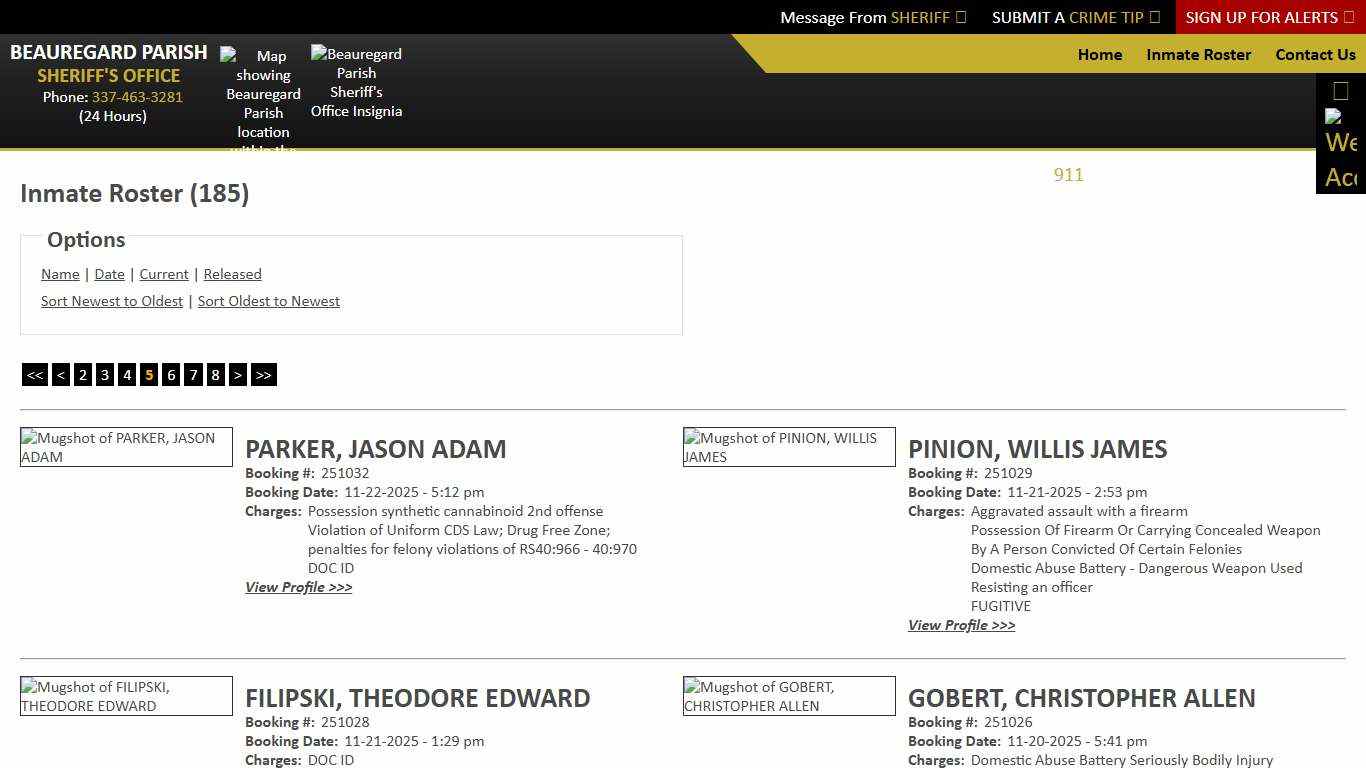The height and width of the screenshot is (768, 1366).
Task: View Profile for PINION, WILLIS JAMES
Action: click(x=961, y=625)
